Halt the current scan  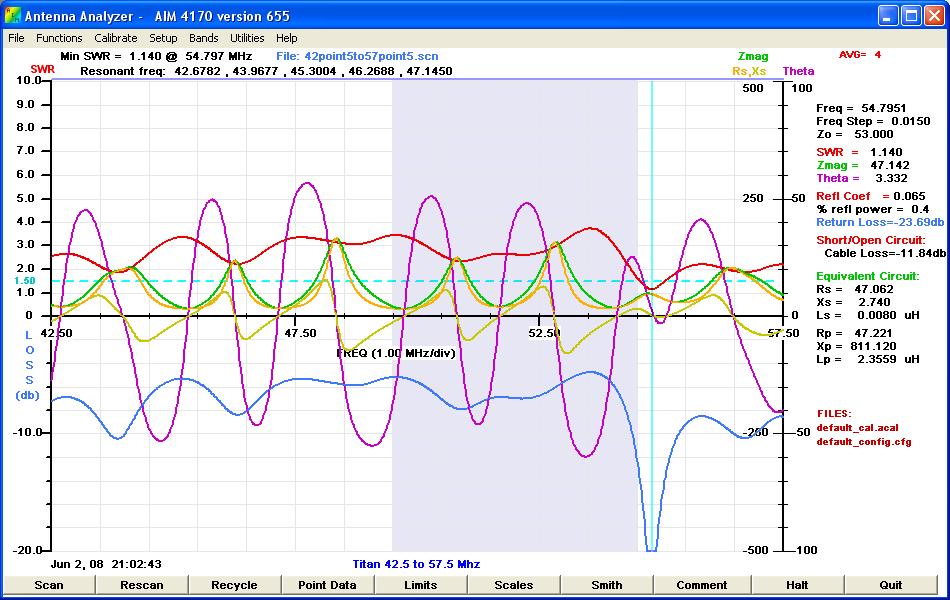(x=797, y=585)
